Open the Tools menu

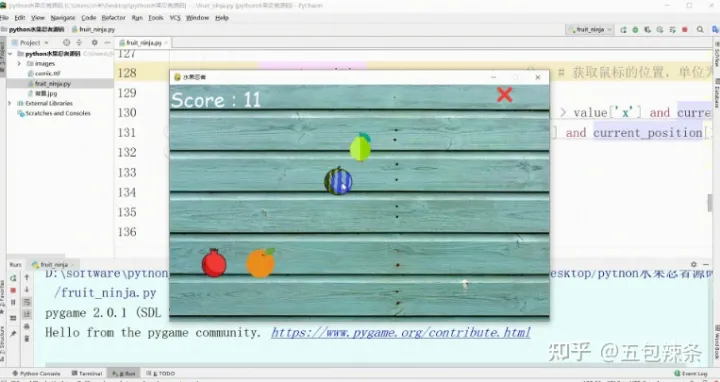point(156,17)
